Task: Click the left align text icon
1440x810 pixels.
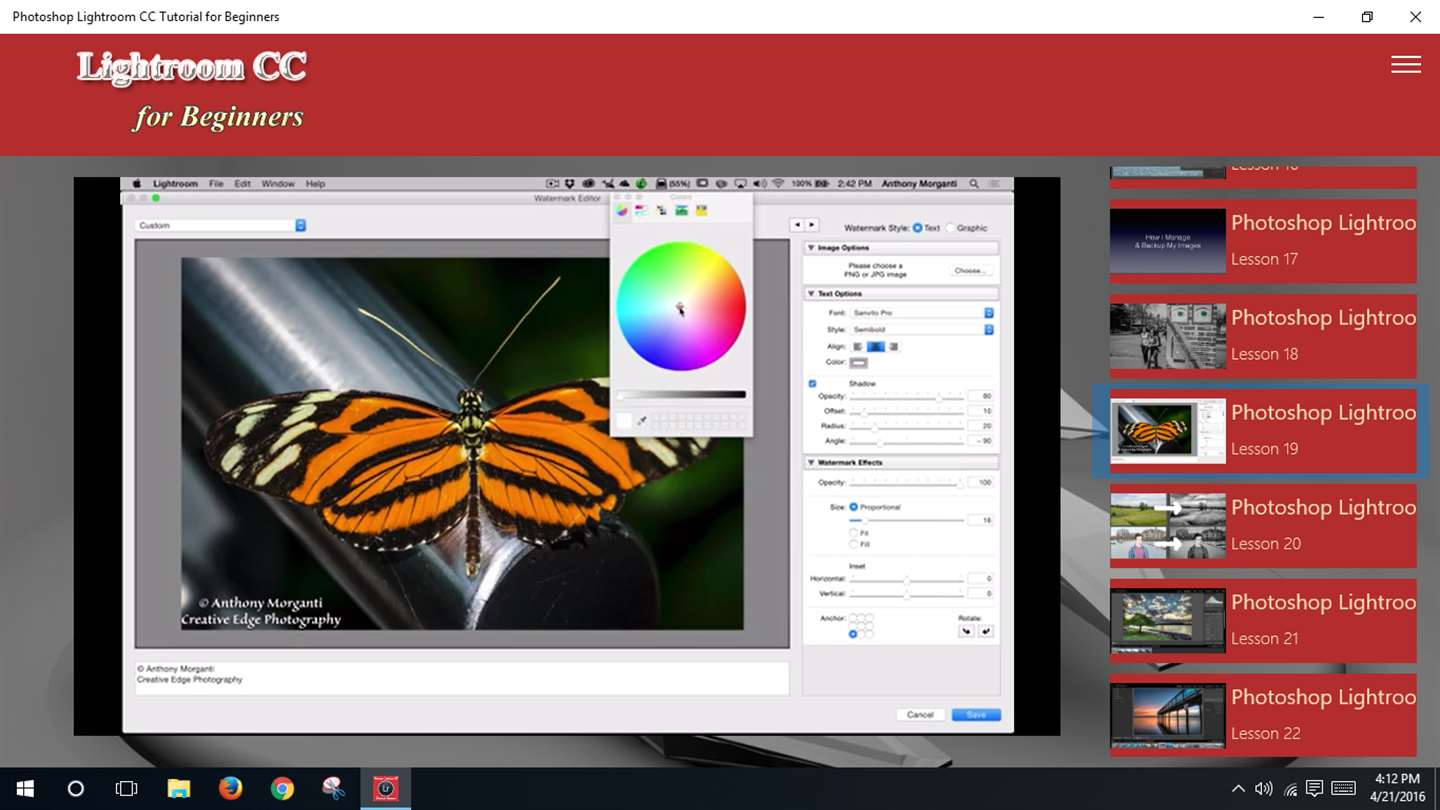Action: (x=858, y=346)
